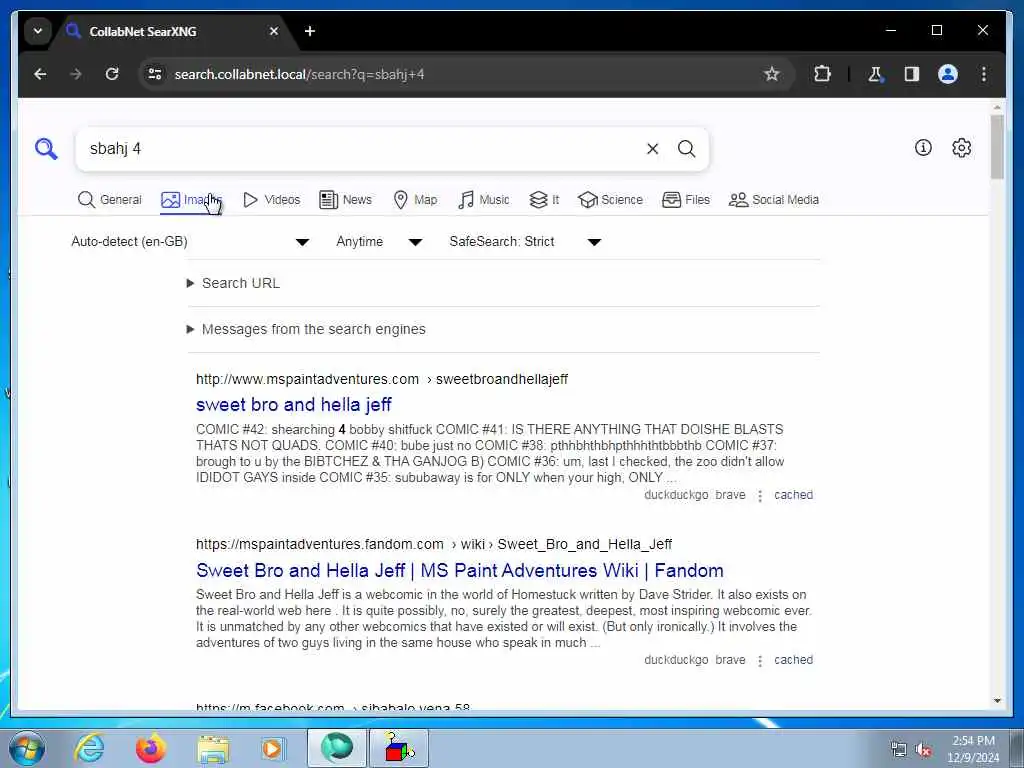1024x768 pixels.
Task: Switch to the News tab
Action: (345, 200)
